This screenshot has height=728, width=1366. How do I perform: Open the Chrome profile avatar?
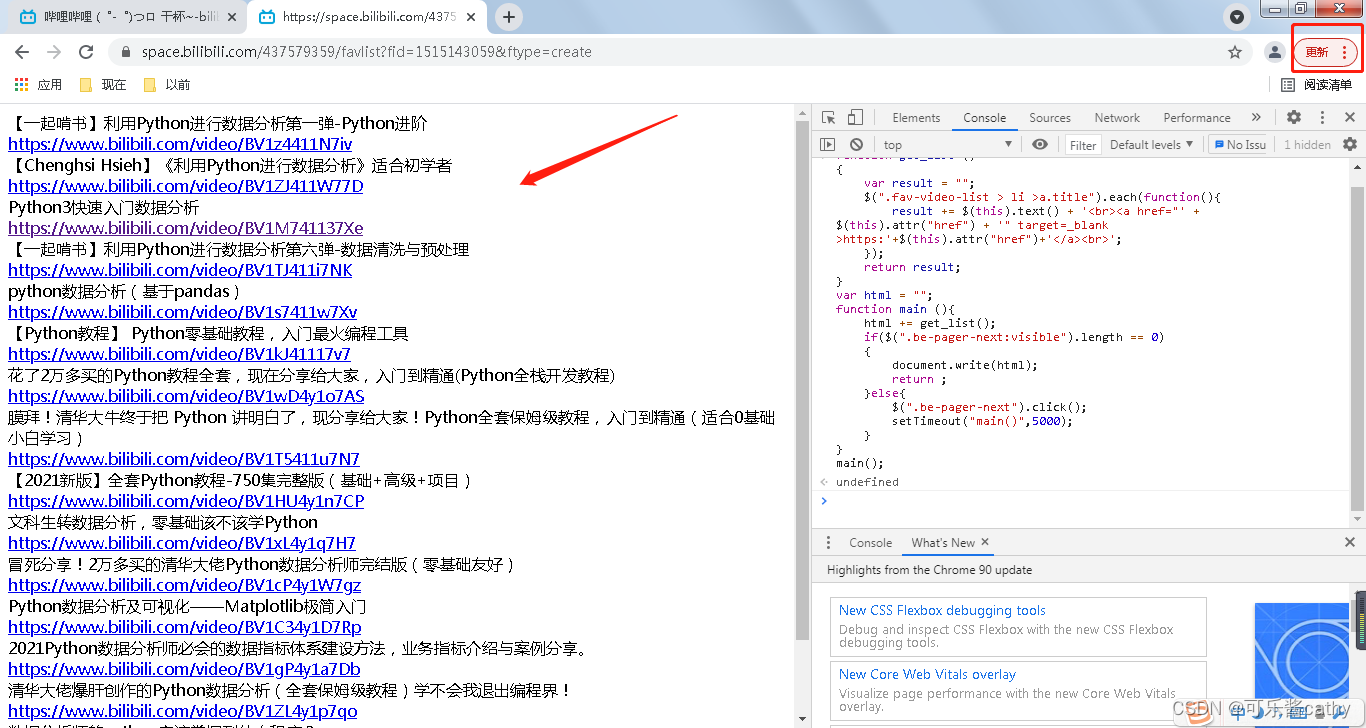1274,52
